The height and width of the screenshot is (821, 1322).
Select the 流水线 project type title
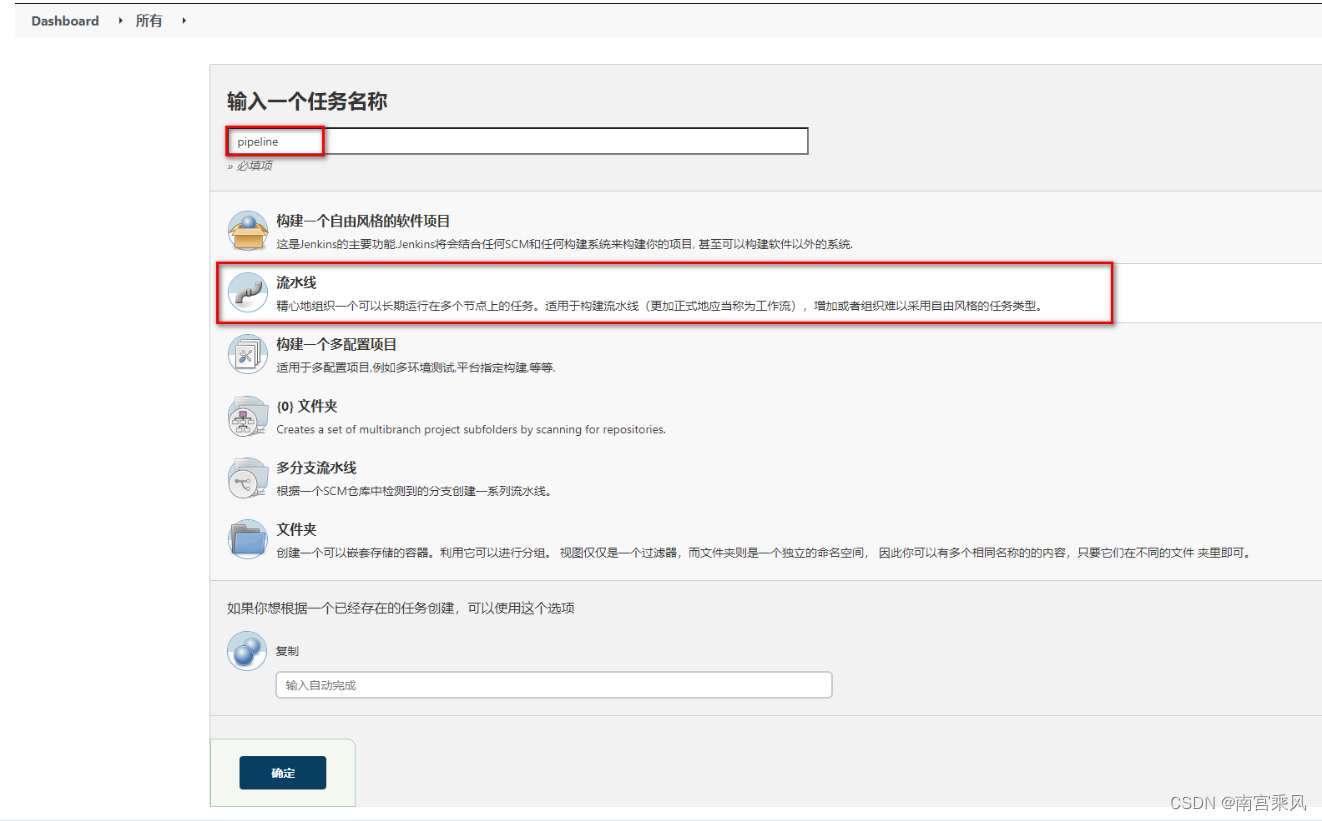click(296, 283)
